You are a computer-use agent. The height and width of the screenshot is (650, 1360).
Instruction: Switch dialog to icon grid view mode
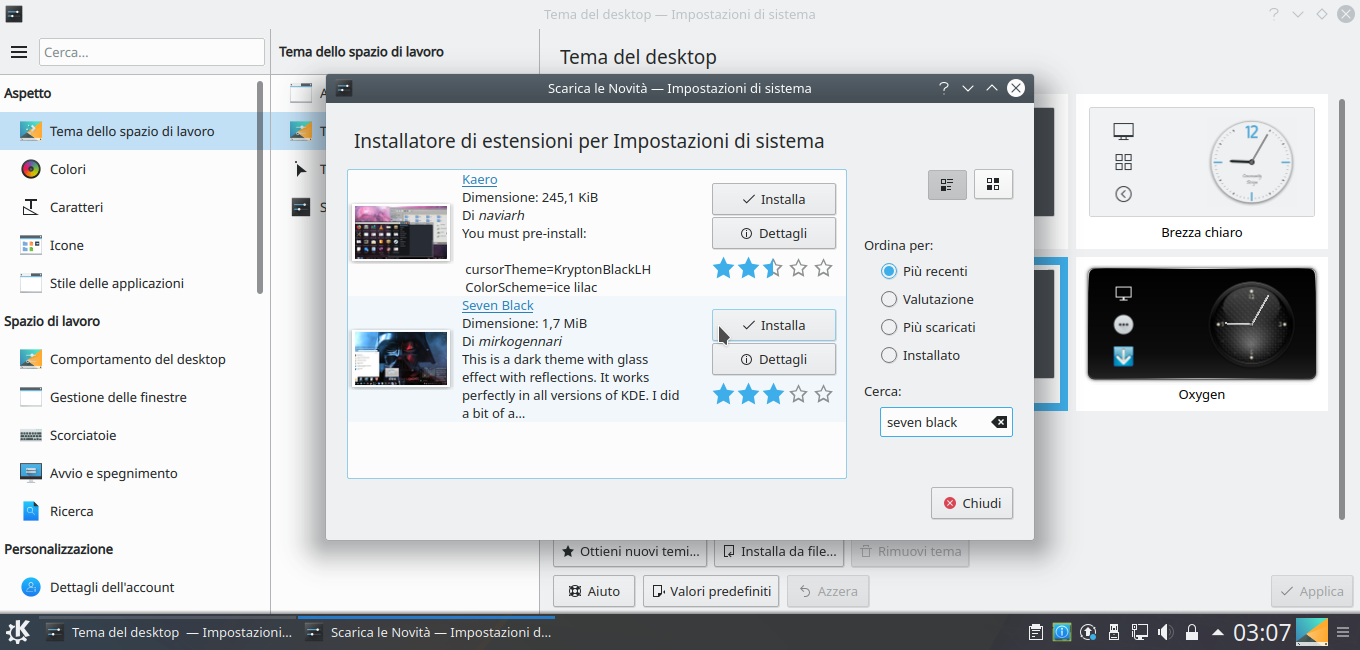[x=993, y=184]
